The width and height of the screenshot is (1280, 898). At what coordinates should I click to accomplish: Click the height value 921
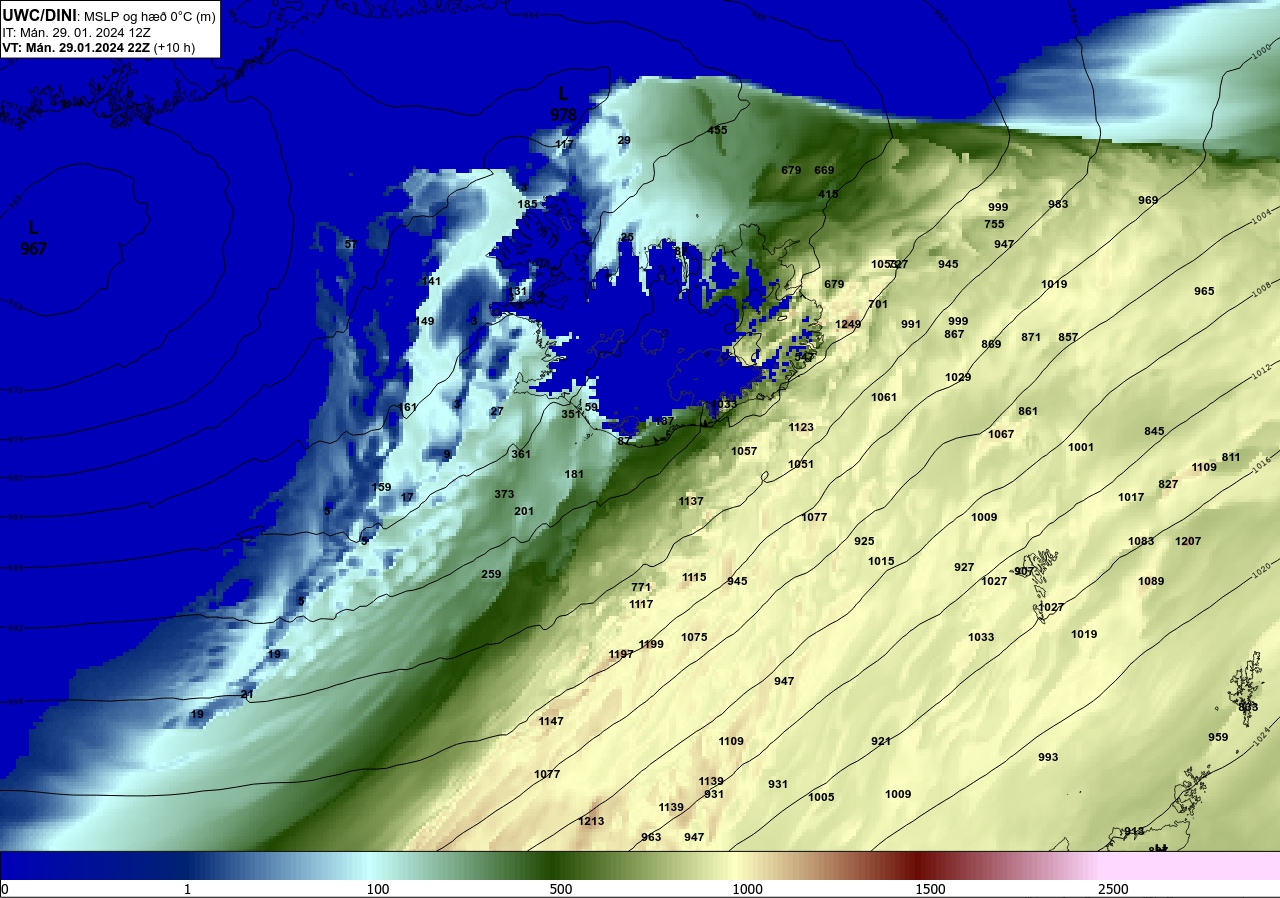(x=881, y=741)
